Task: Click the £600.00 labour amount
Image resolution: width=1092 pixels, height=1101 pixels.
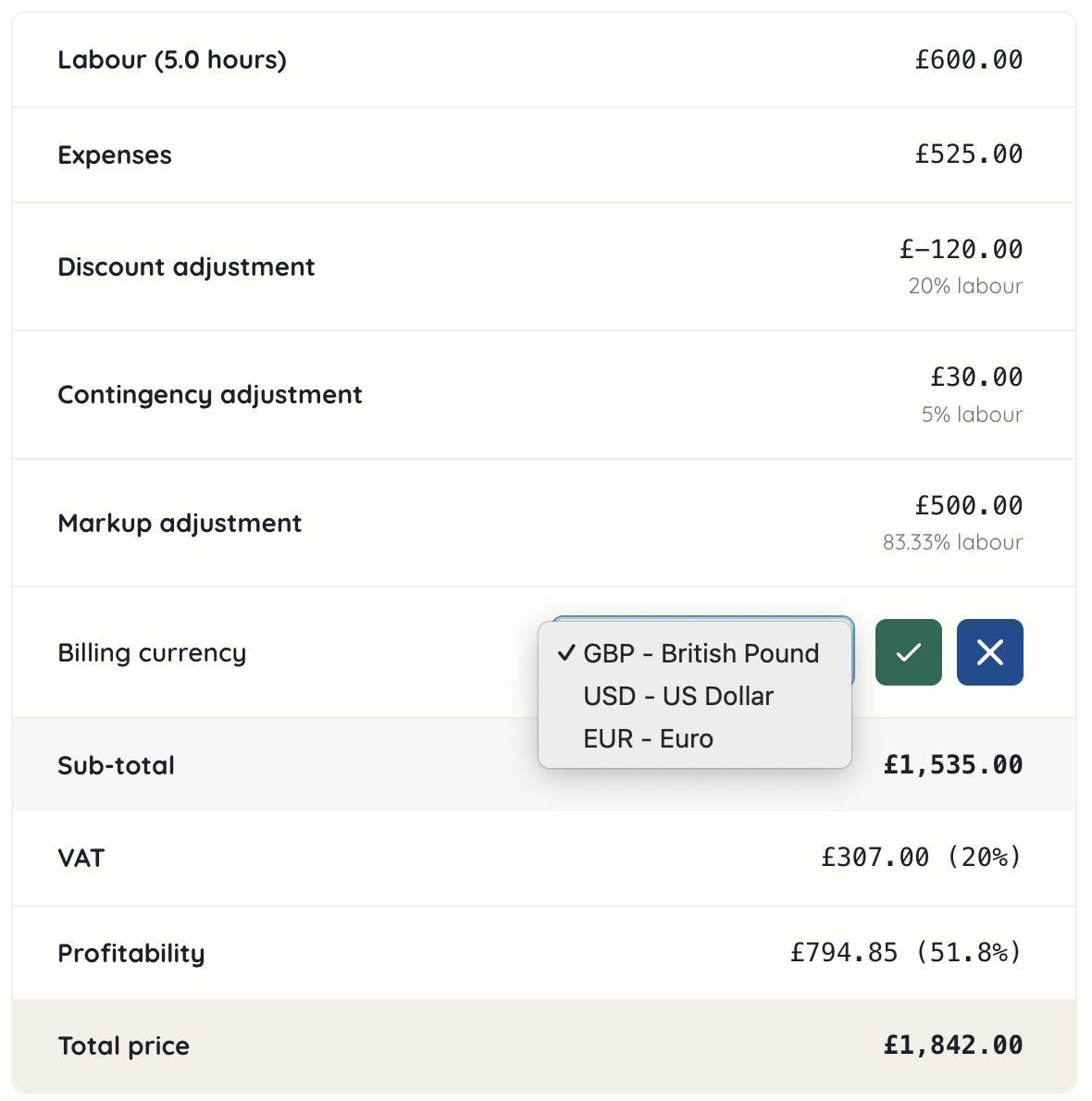Action: (968, 59)
